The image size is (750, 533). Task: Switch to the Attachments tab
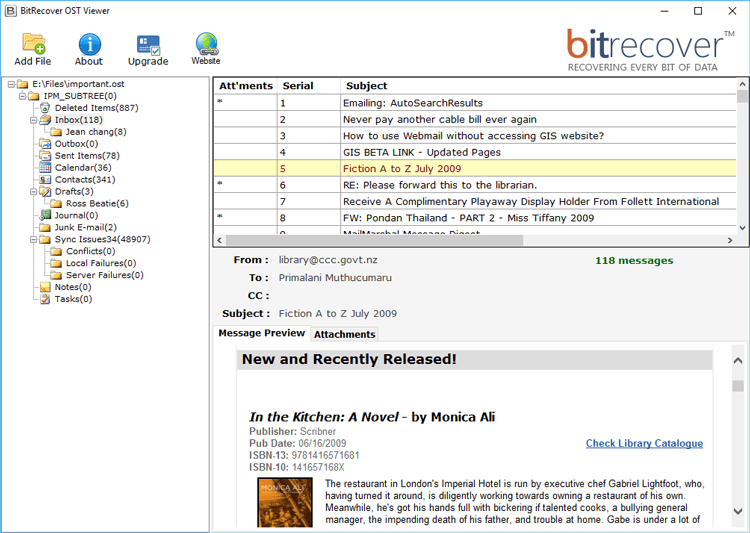tap(345, 334)
